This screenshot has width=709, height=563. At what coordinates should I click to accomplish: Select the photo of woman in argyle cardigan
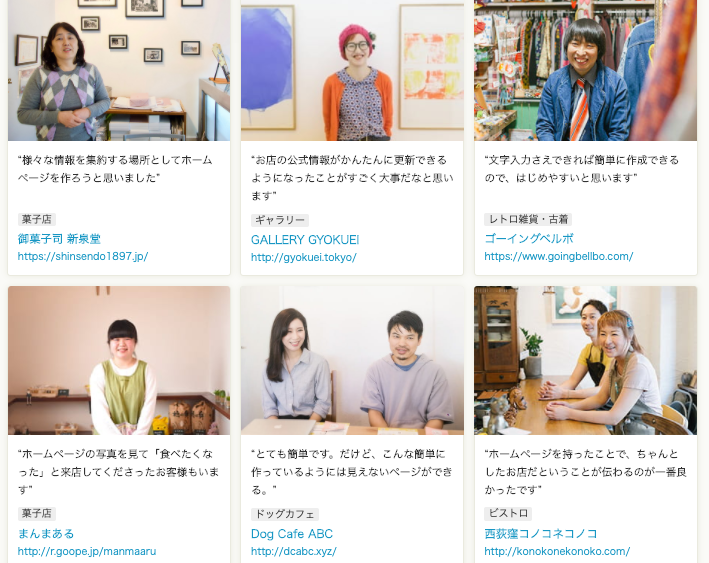pyautogui.click(x=119, y=70)
